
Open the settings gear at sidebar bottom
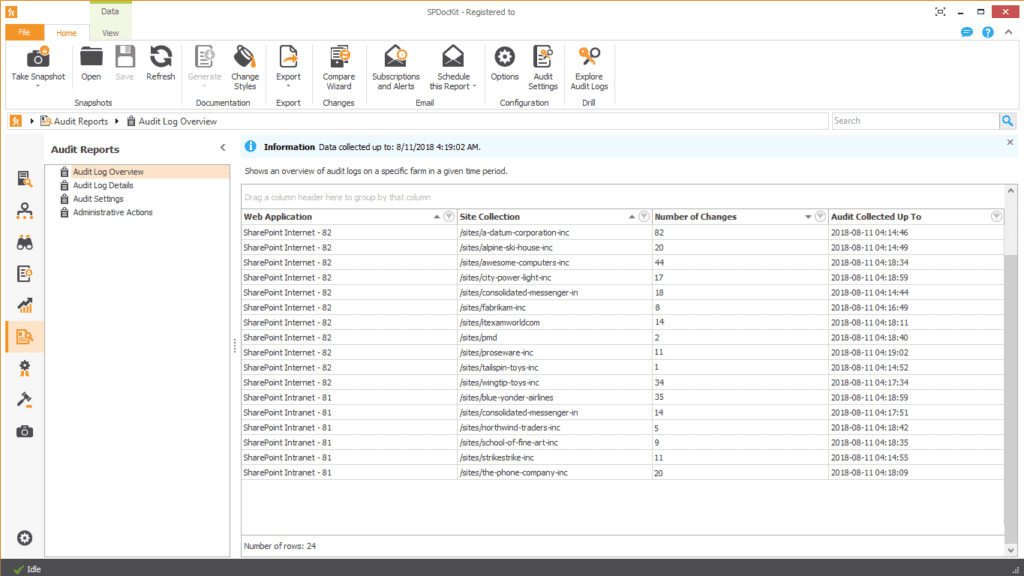pos(25,538)
